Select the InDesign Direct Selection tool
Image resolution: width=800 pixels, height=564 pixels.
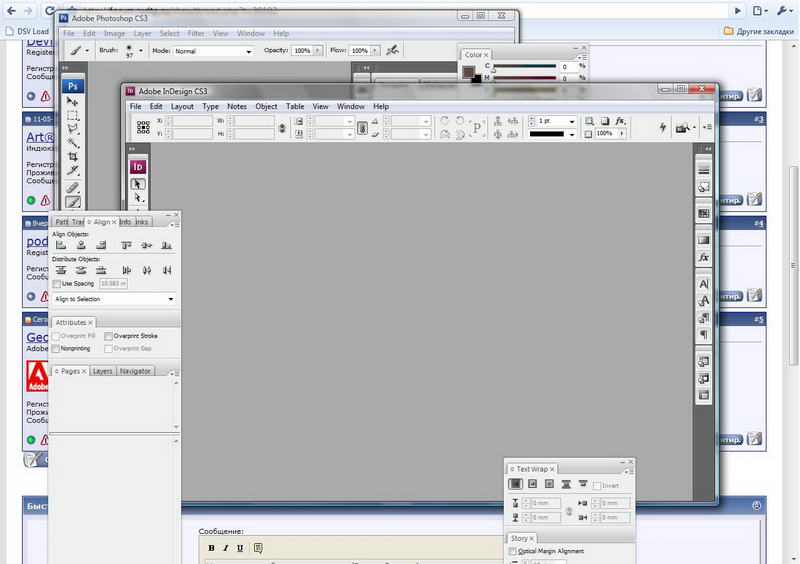click(137, 198)
